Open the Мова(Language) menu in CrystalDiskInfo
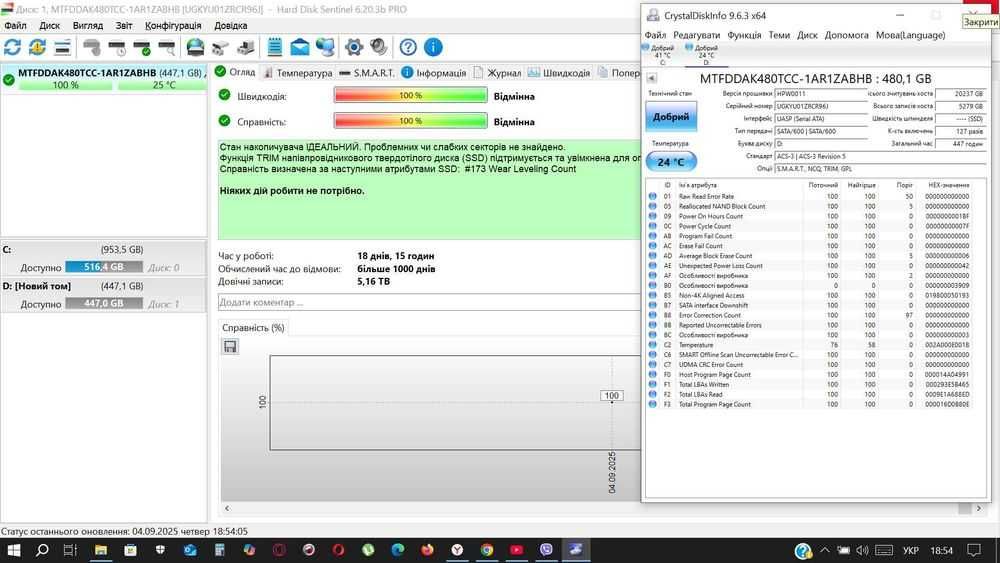The width and height of the screenshot is (1000, 563). tap(910, 35)
